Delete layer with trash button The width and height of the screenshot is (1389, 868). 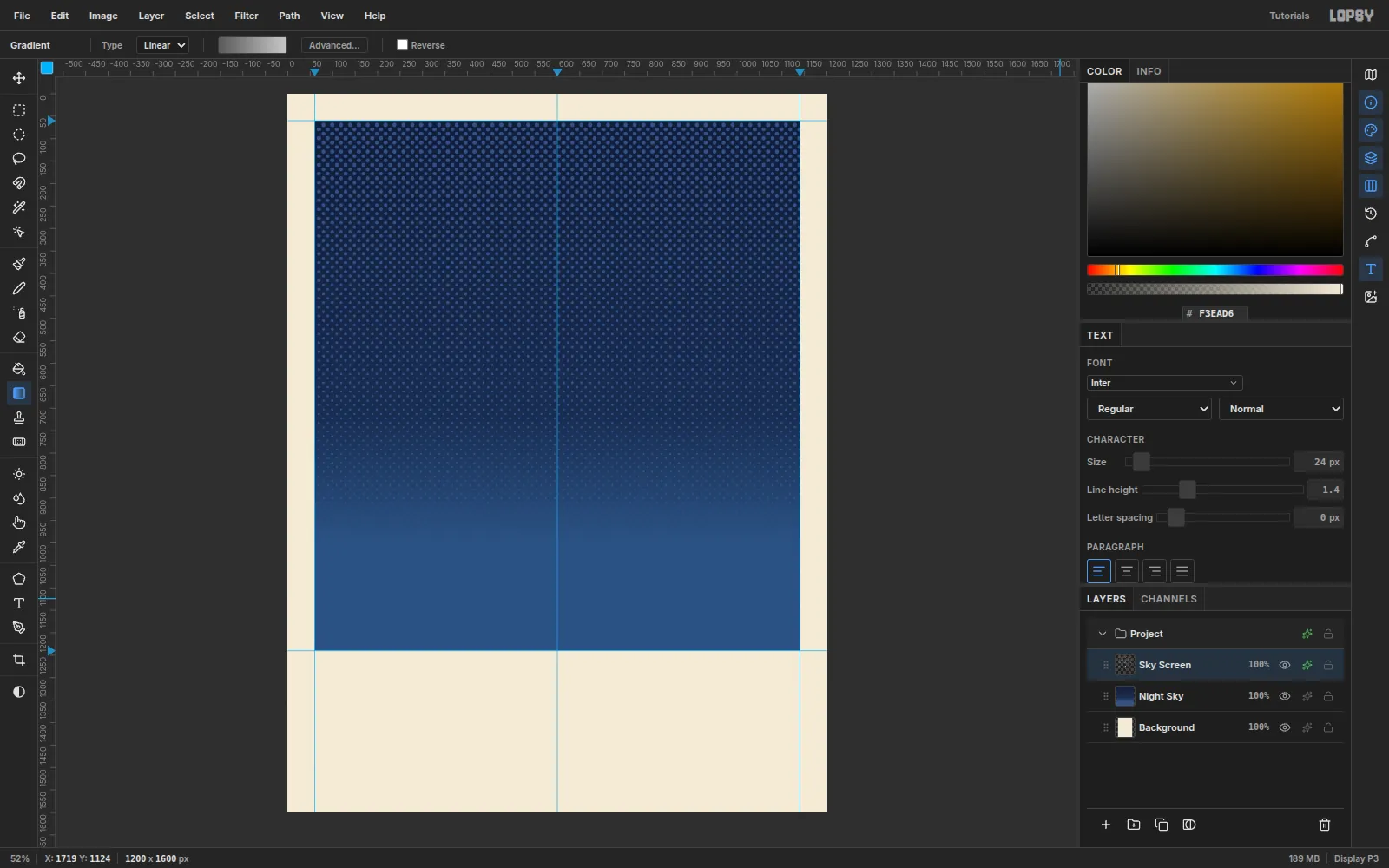[1325, 825]
